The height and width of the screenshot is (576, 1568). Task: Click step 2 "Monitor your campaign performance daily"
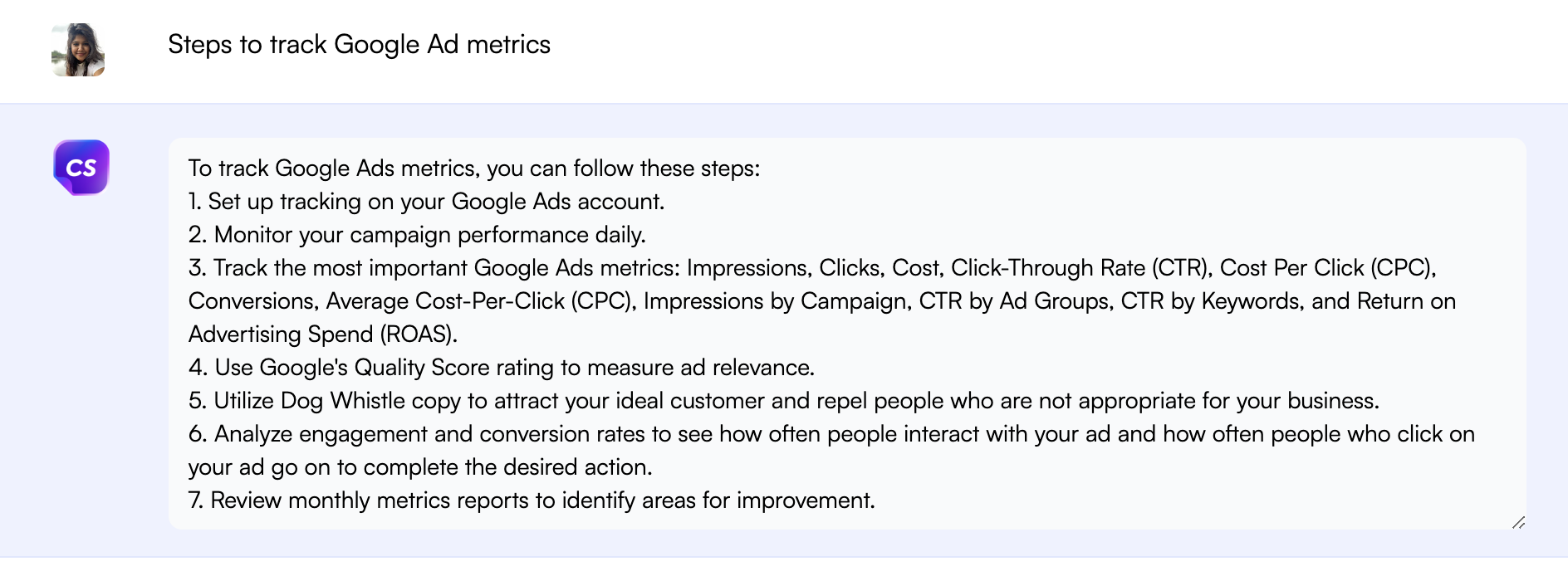click(x=417, y=235)
